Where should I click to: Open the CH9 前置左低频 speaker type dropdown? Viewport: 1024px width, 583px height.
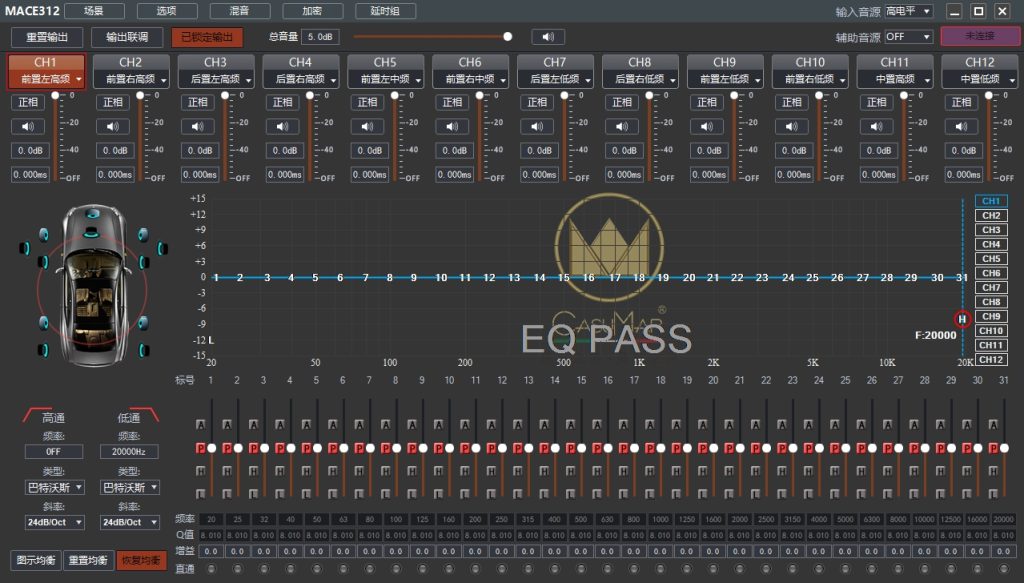pyautogui.click(x=725, y=80)
